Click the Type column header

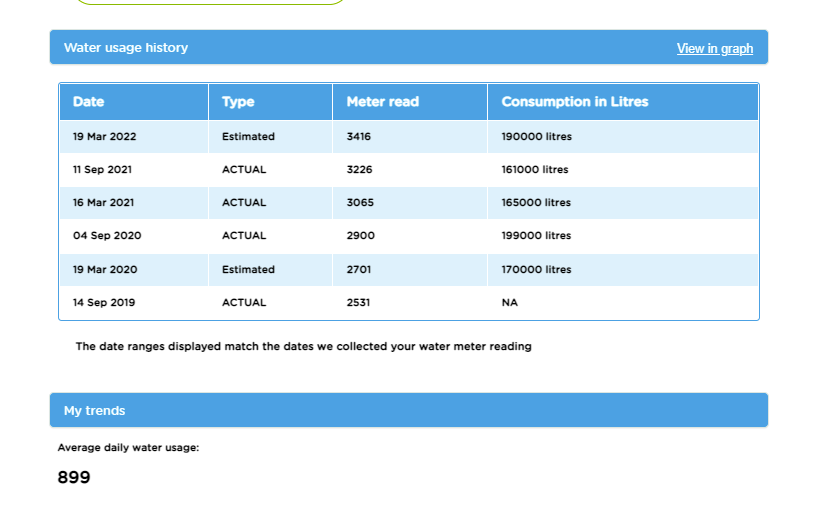coord(238,102)
